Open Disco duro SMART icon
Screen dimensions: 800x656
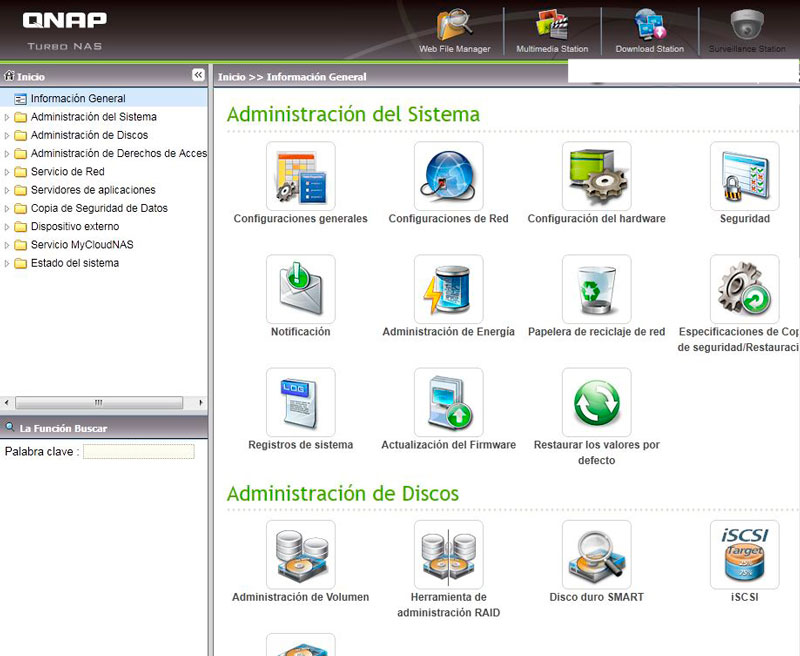pos(596,554)
